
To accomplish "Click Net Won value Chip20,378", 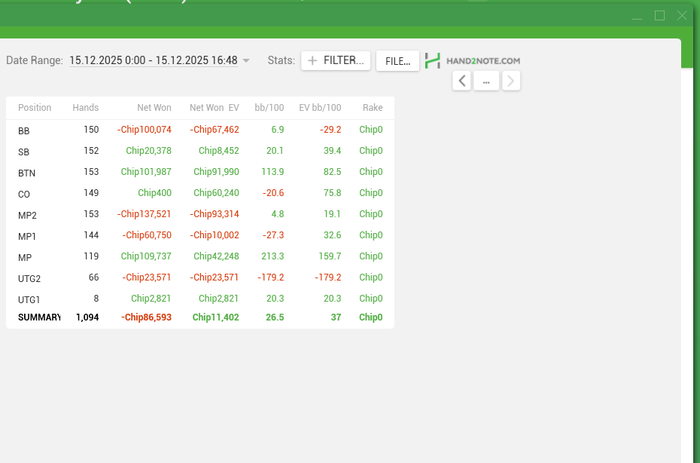I will coord(149,150).
